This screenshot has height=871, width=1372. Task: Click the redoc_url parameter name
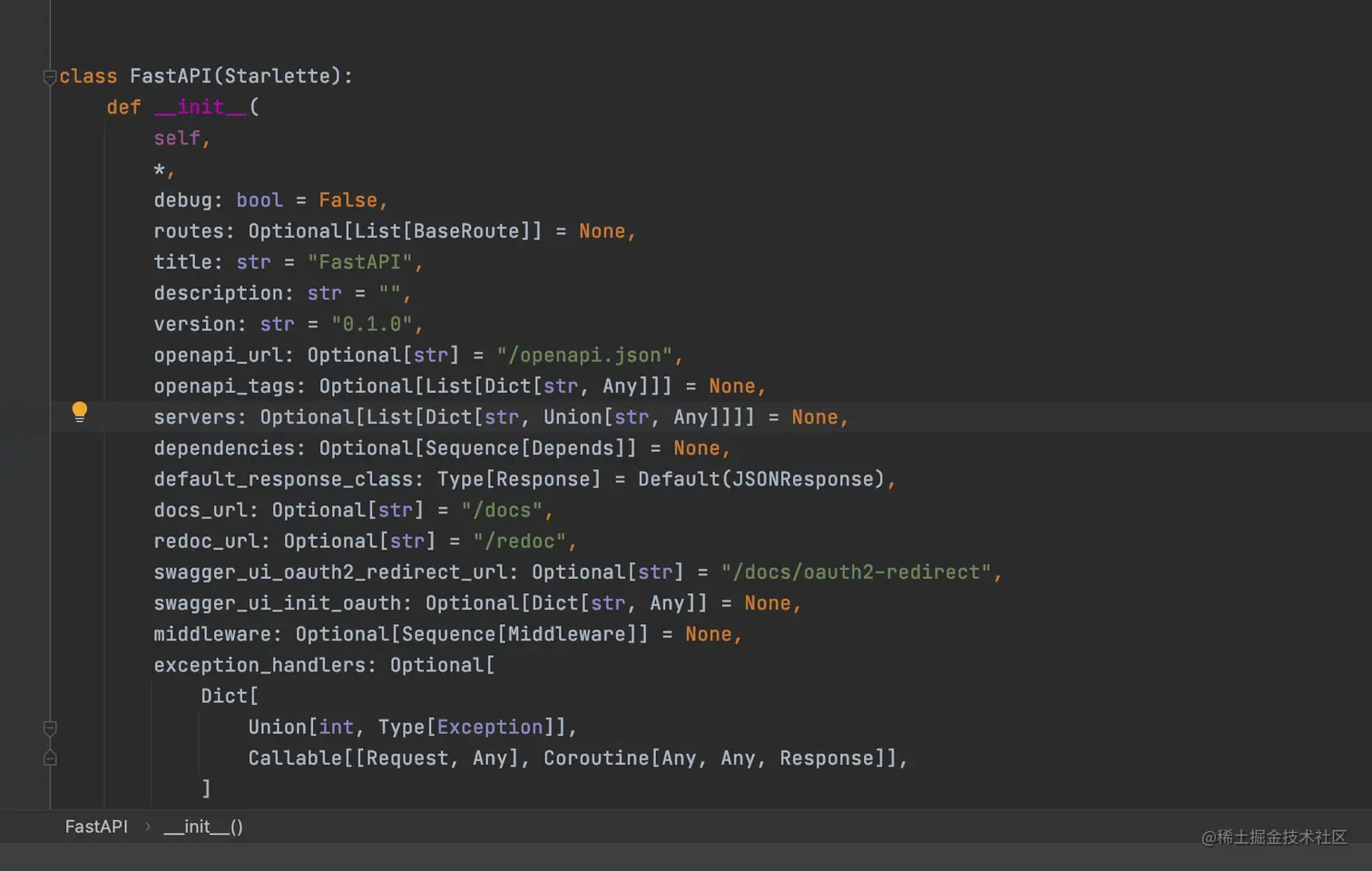(206, 542)
